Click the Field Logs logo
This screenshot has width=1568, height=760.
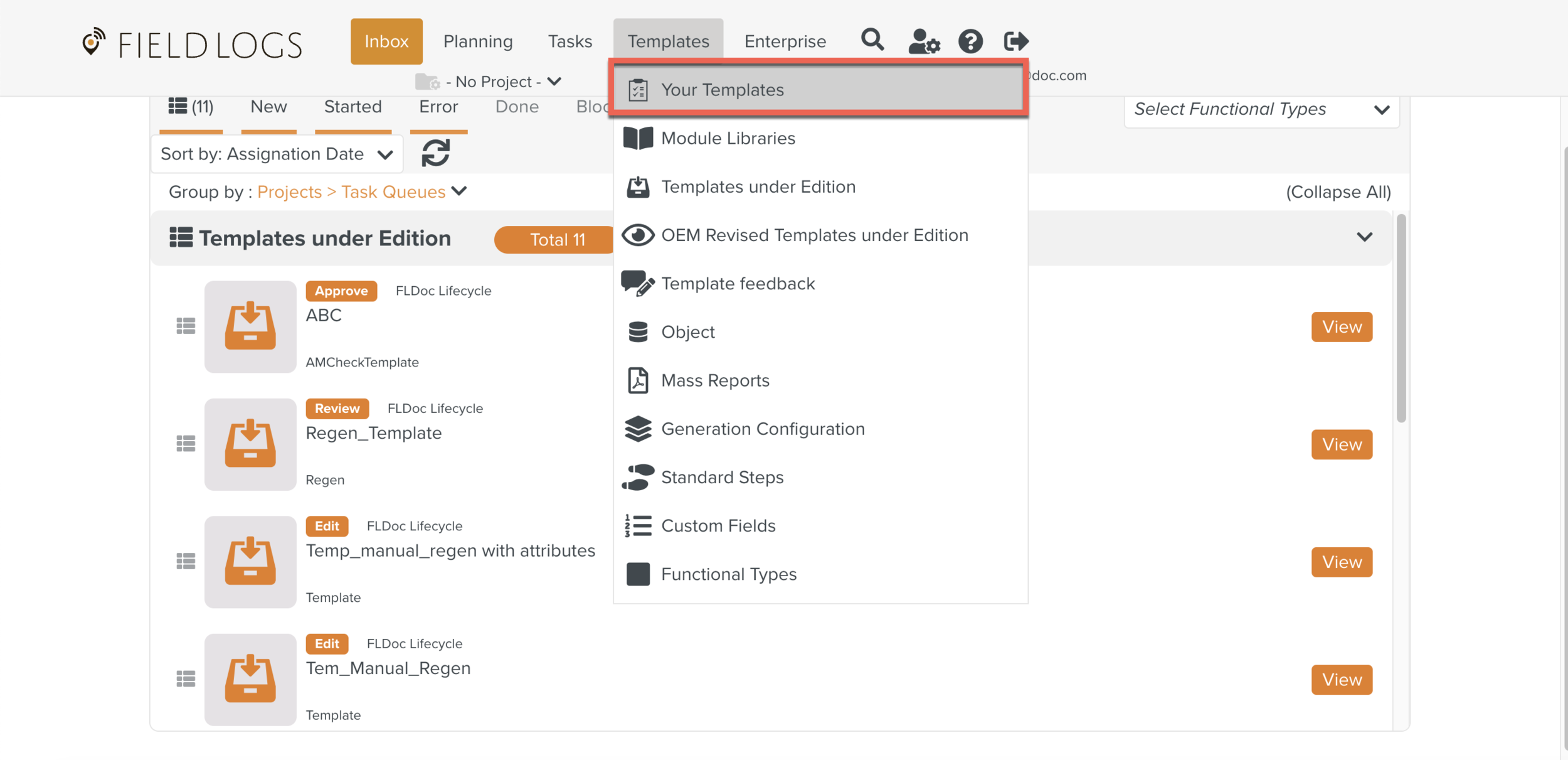(x=193, y=44)
